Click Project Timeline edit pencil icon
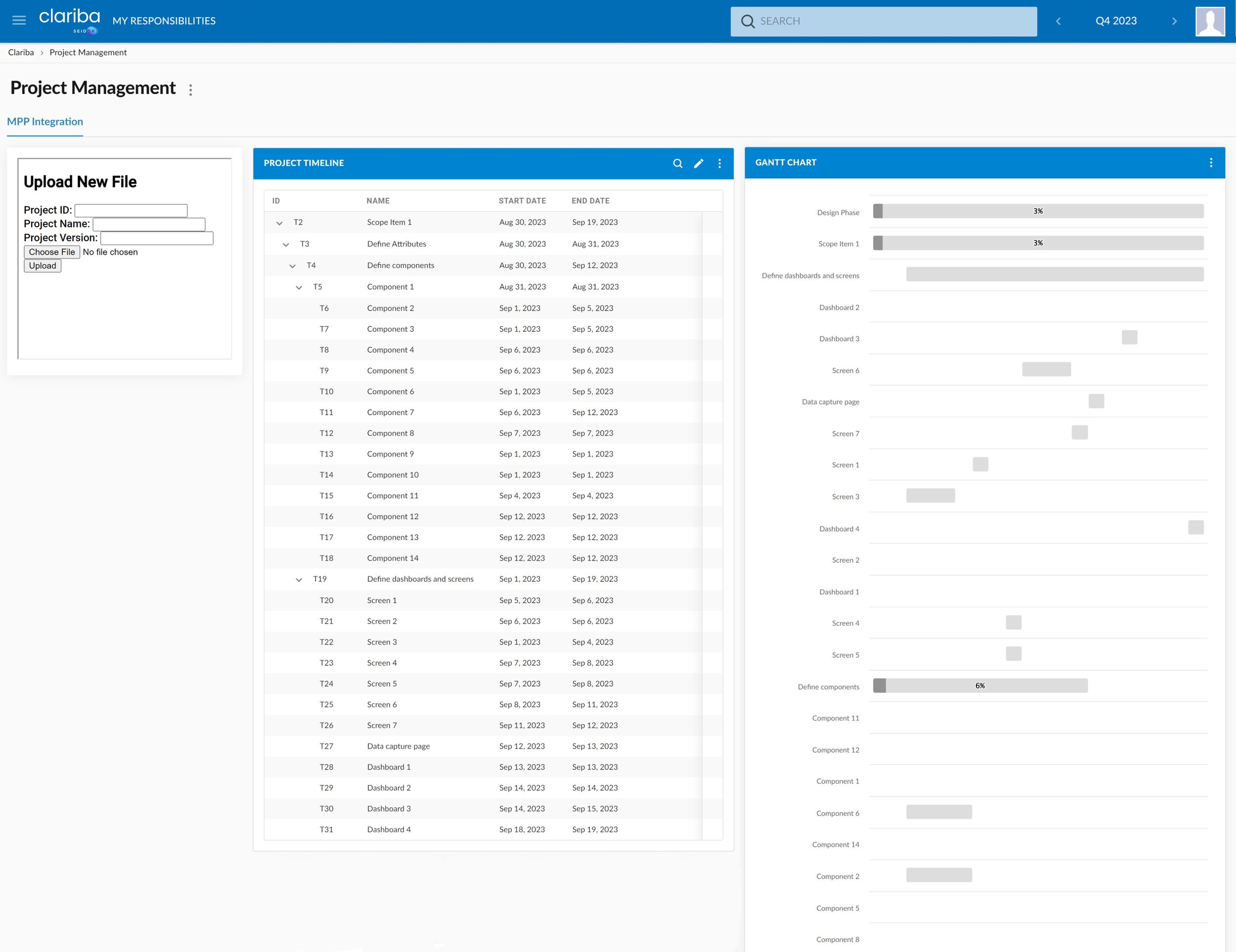 click(x=699, y=164)
